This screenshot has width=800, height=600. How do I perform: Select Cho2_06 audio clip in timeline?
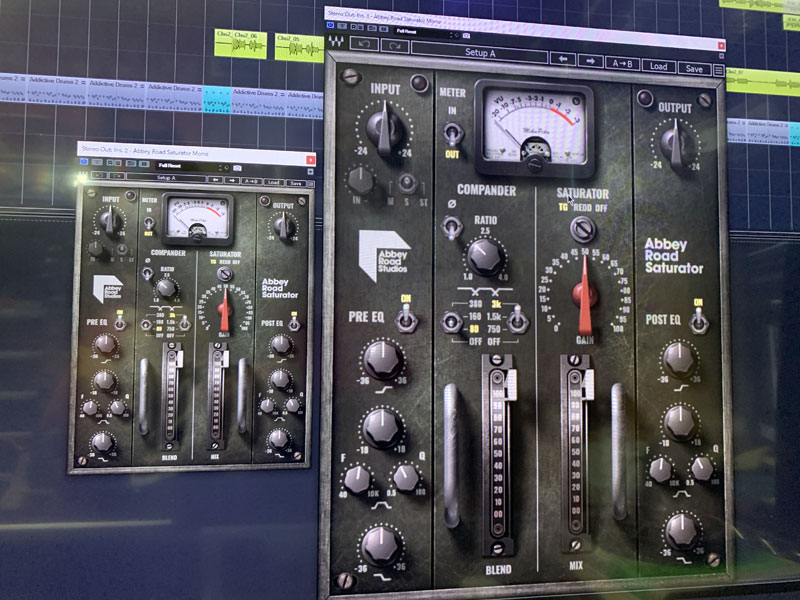[241, 44]
